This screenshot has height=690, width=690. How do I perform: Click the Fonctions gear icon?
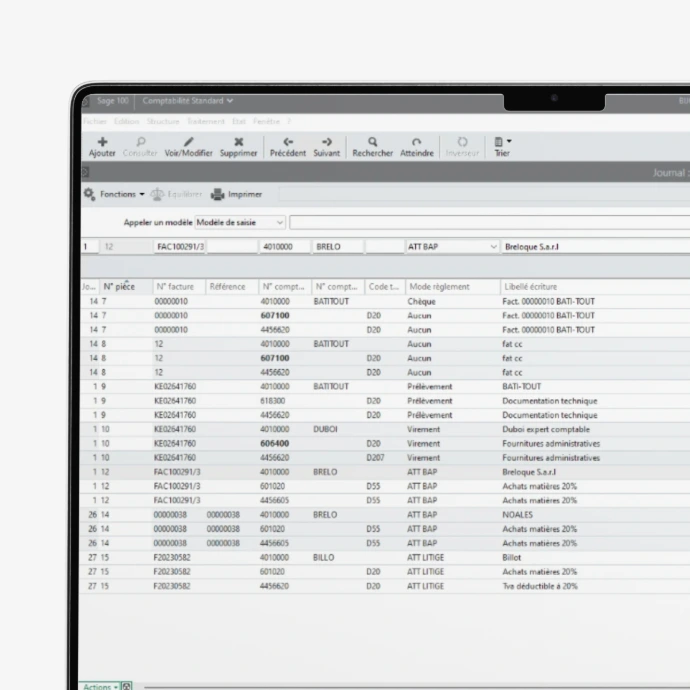click(x=89, y=194)
